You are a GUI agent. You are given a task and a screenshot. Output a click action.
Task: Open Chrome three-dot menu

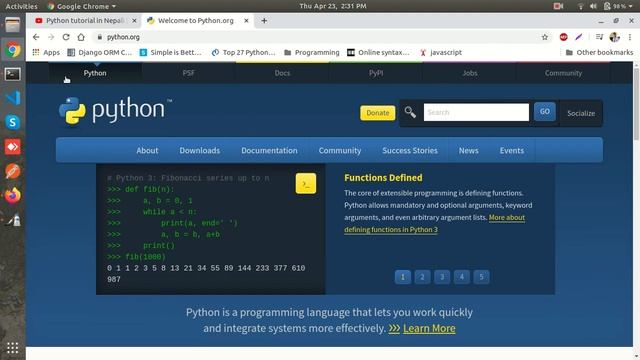pyautogui.click(x=630, y=37)
